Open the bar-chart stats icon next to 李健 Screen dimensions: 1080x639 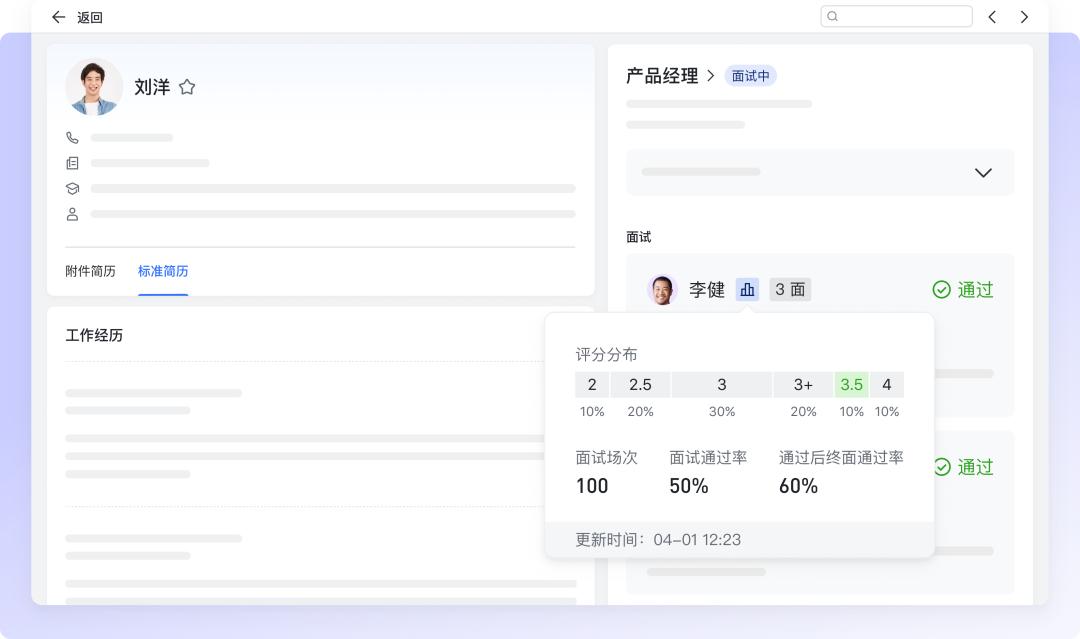(747, 289)
